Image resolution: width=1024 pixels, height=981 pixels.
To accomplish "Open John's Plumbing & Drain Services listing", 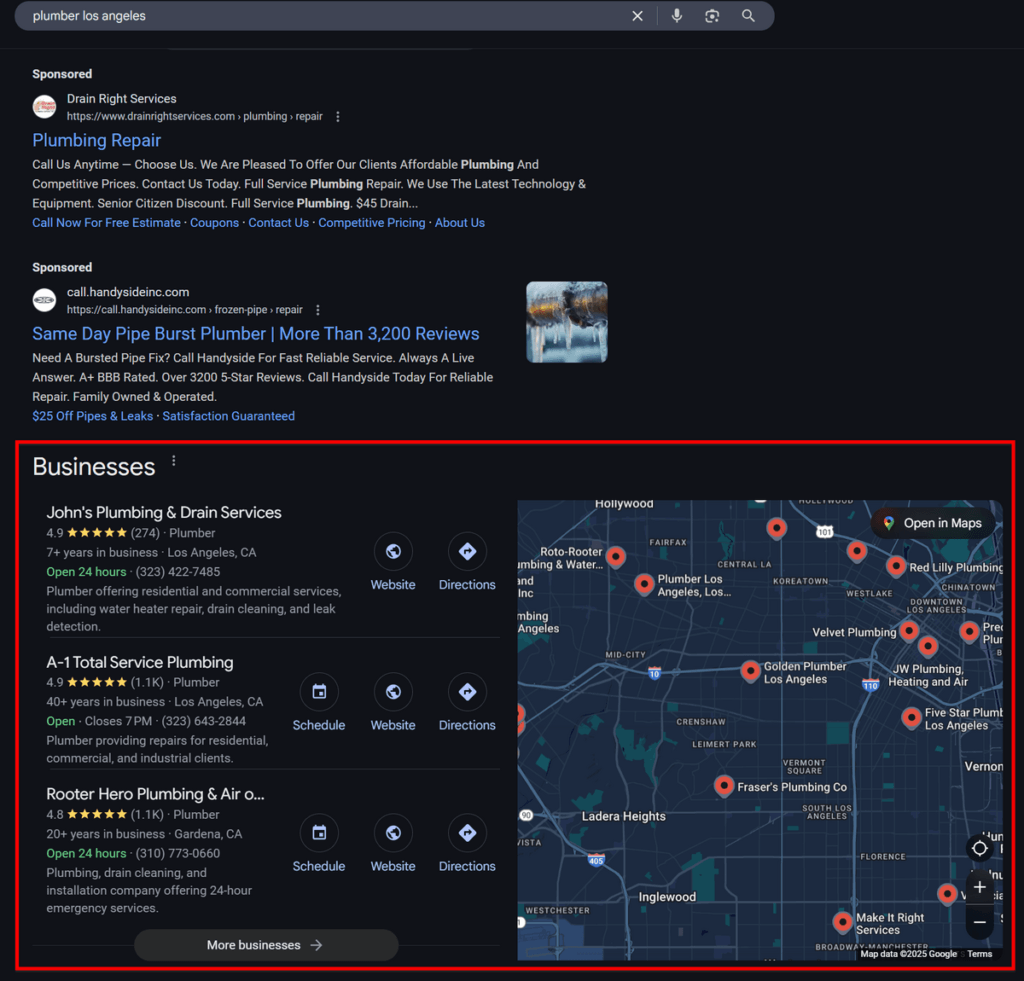I will point(164,513).
